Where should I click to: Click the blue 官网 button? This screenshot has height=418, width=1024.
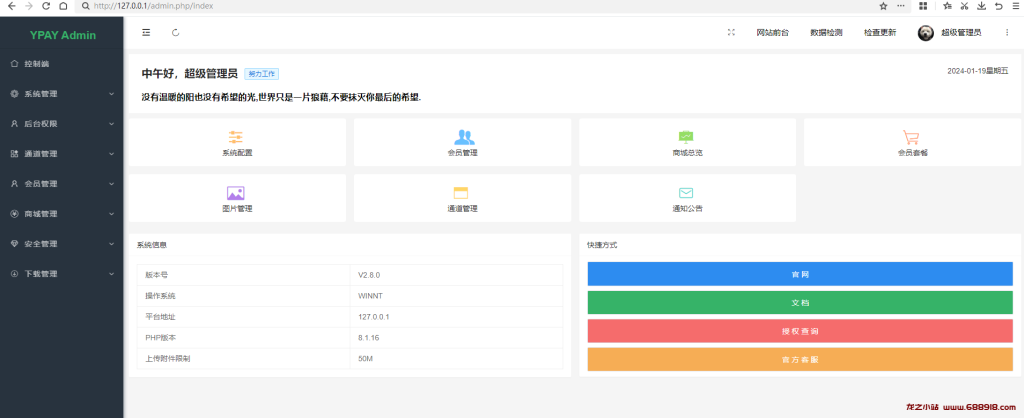[799, 273]
